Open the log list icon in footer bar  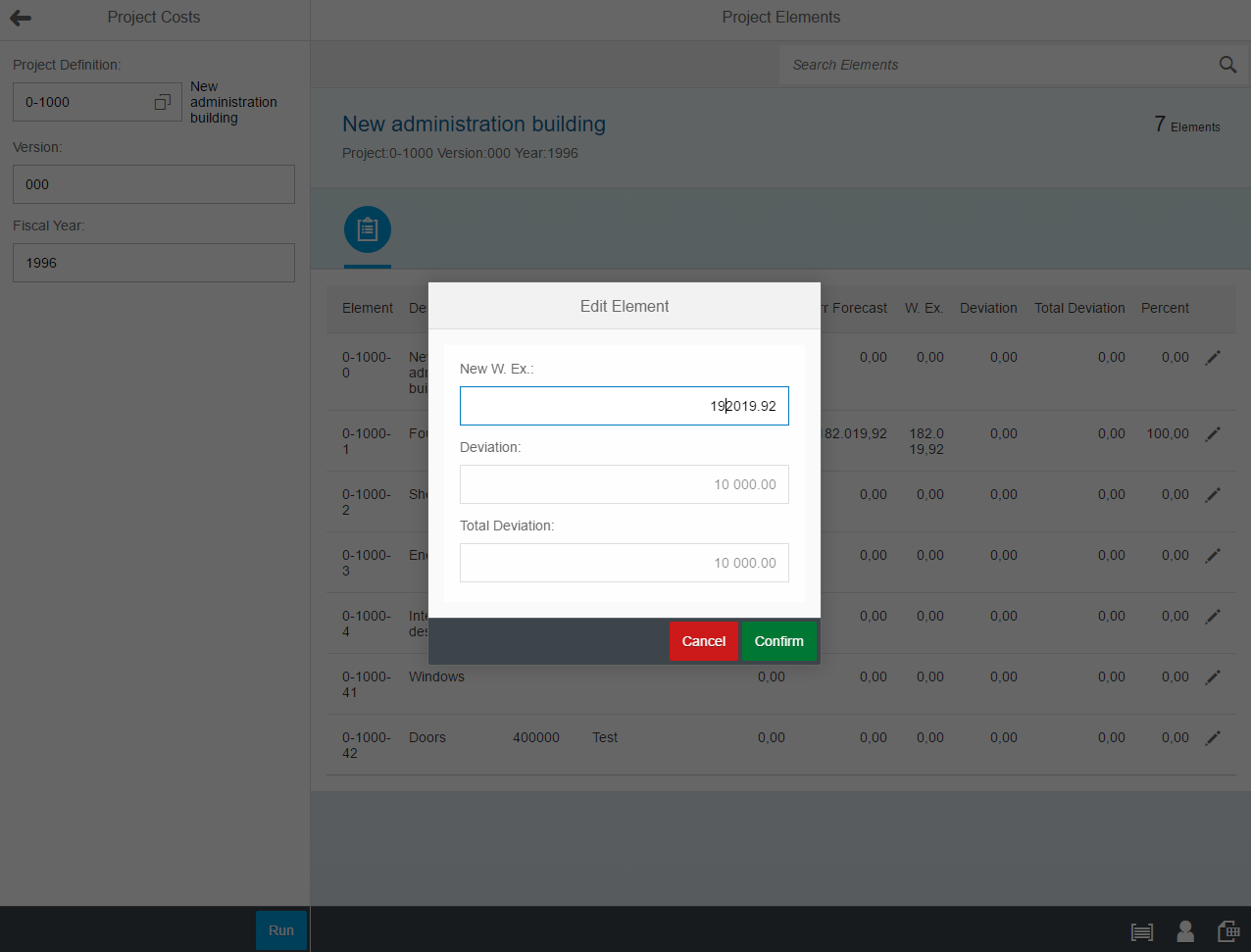[x=1141, y=930]
